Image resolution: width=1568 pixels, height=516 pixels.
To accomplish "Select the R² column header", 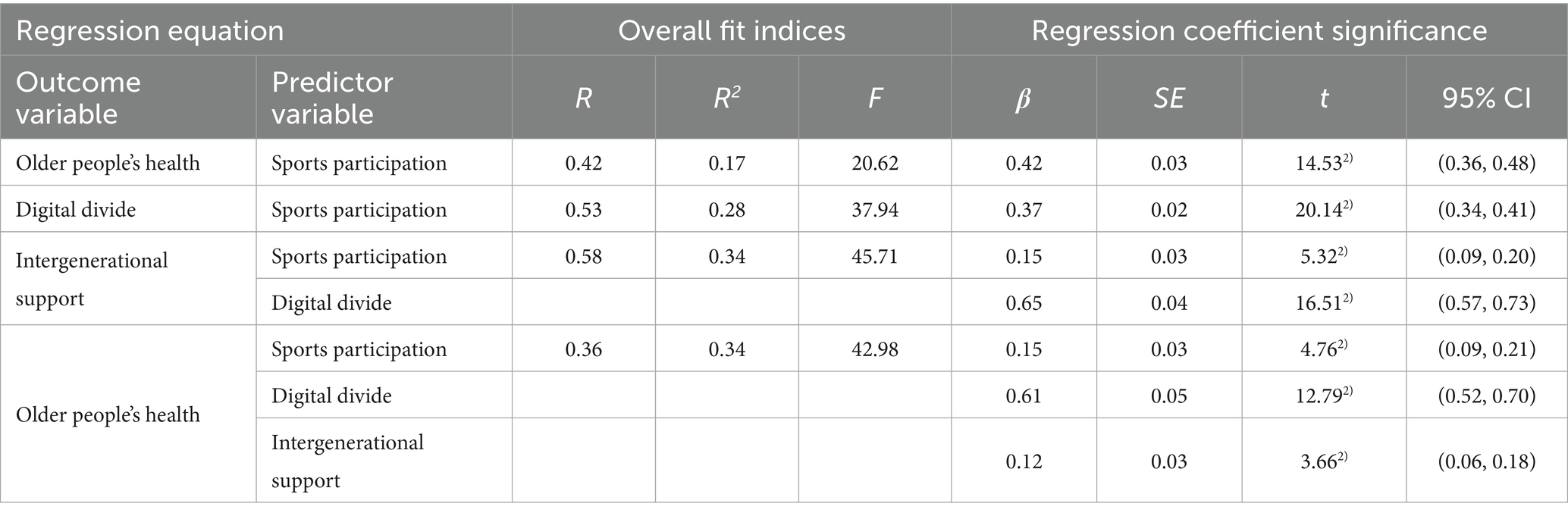I will tap(726, 99).
